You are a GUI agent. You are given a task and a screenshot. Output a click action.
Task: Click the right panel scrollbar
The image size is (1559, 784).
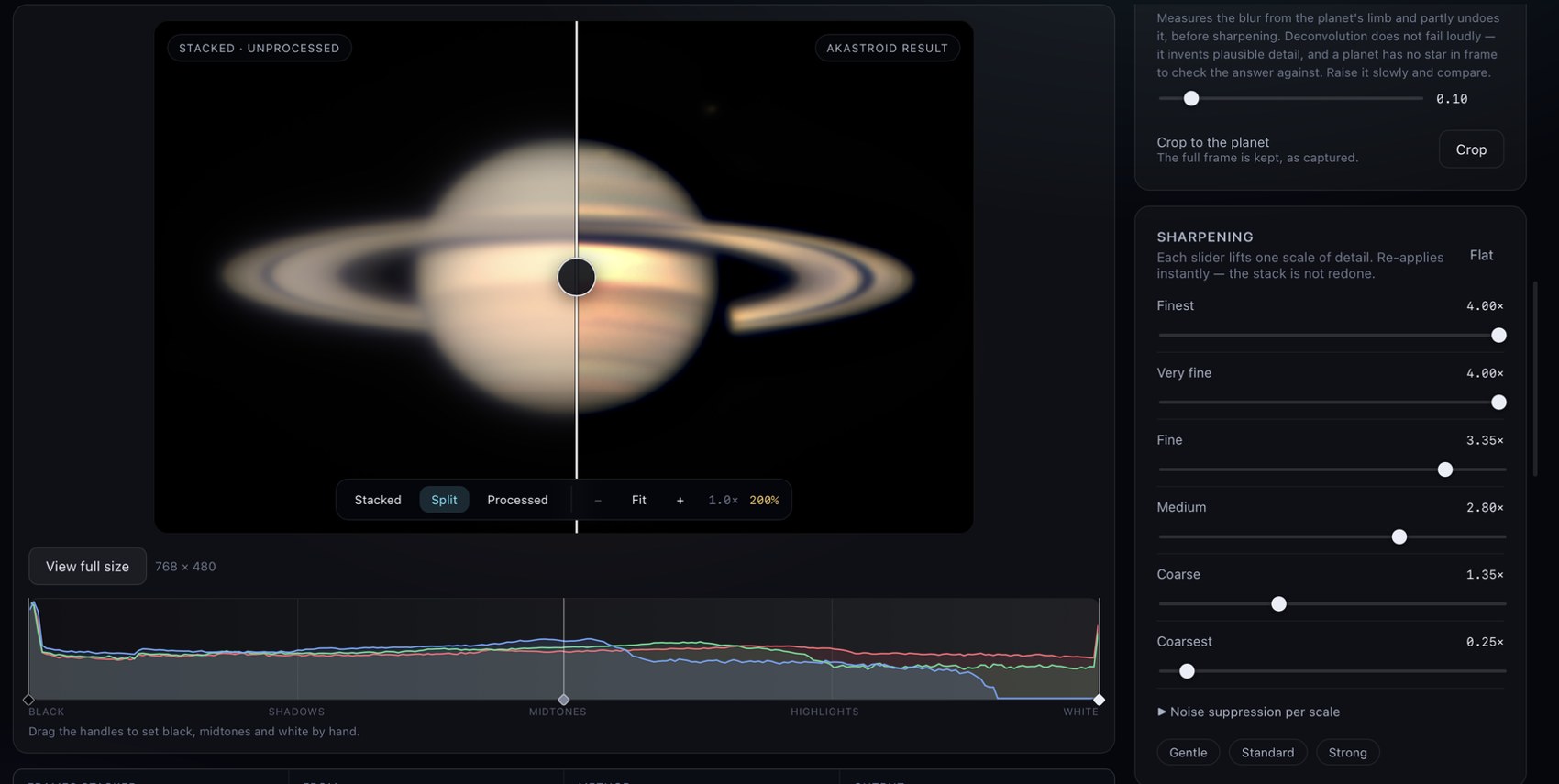click(x=1535, y=378)
